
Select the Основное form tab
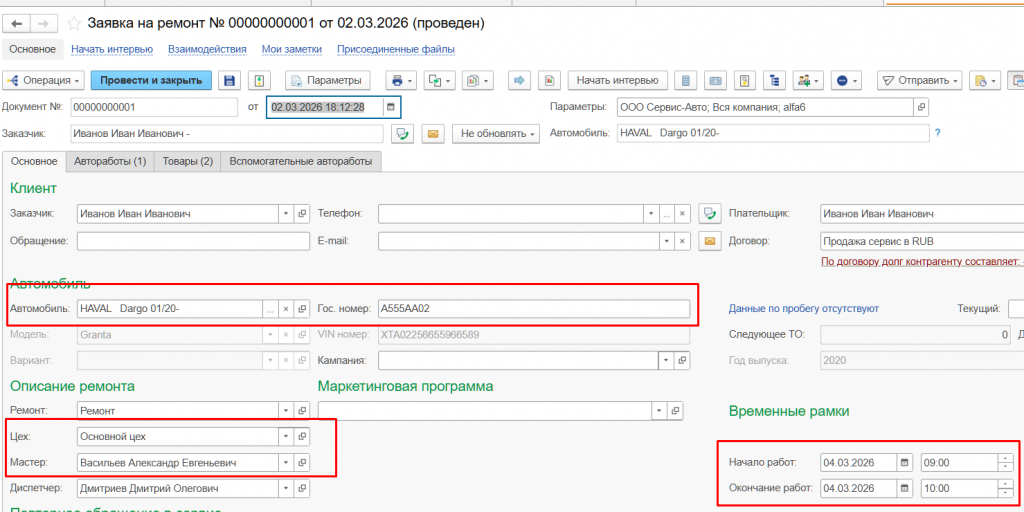tap(34, 161)
